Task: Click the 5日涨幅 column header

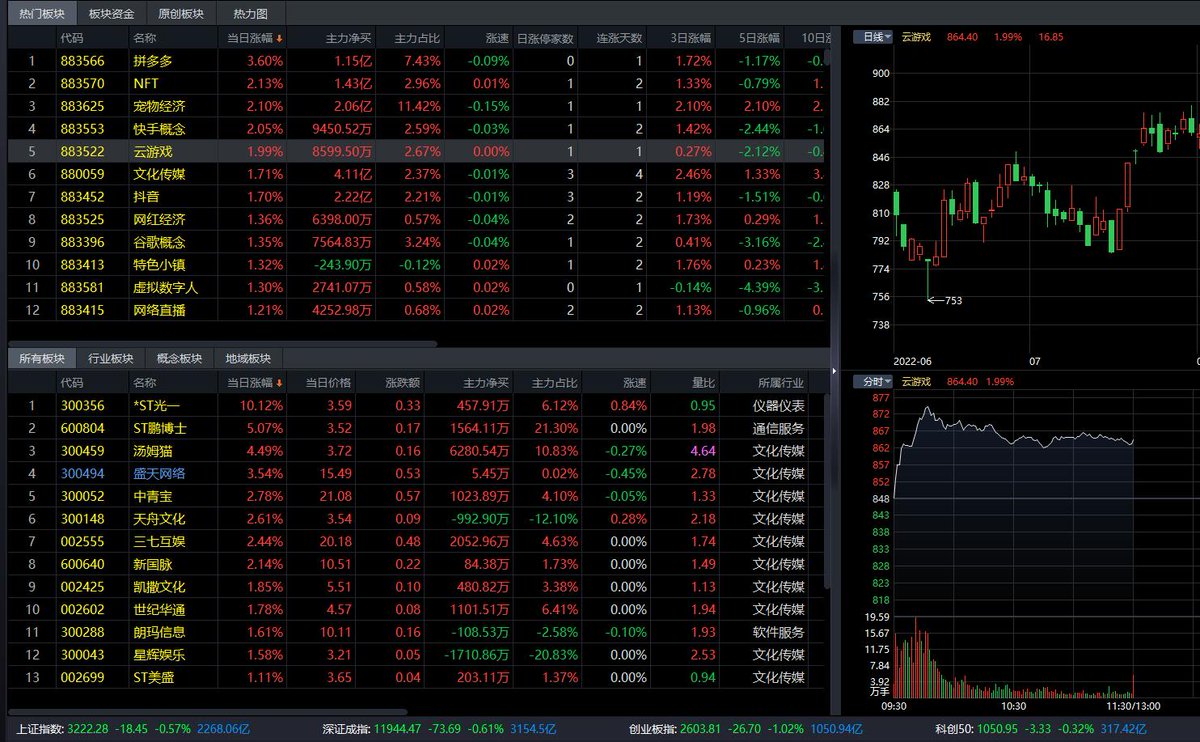Action: (759, 38)
